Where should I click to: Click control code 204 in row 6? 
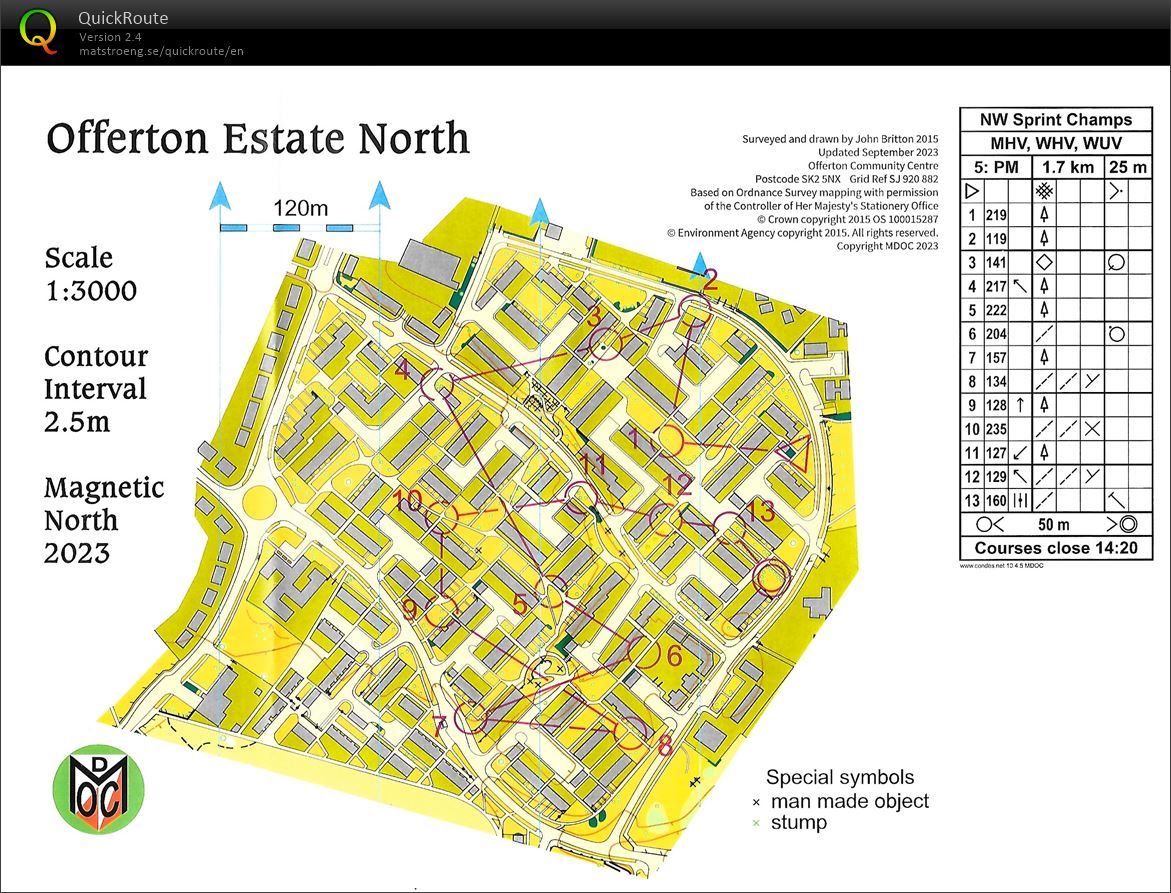(996, 334)
